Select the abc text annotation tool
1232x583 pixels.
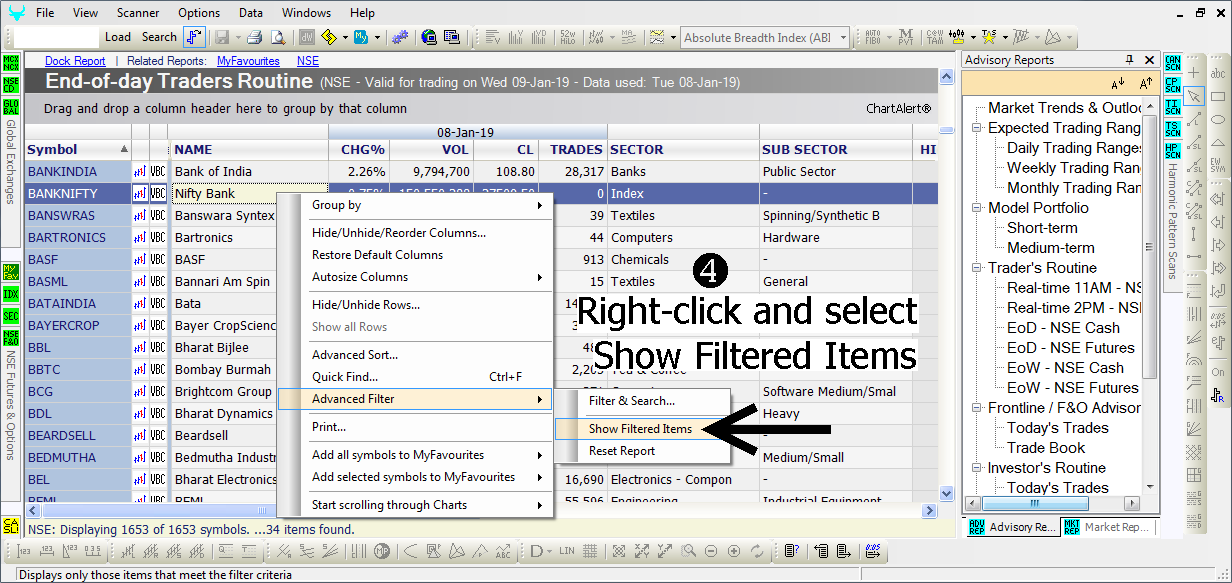click(x=1218, y=73)
